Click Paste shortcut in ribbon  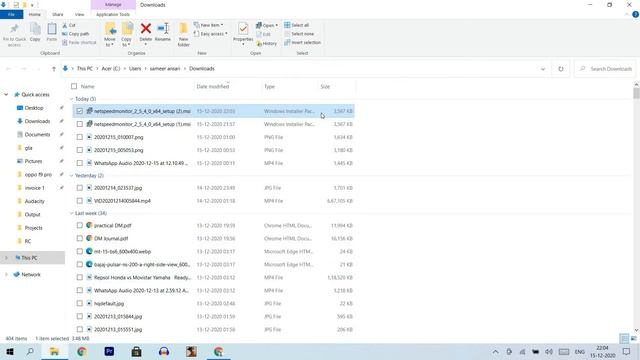pyautogui.click(x=79, y=42)
